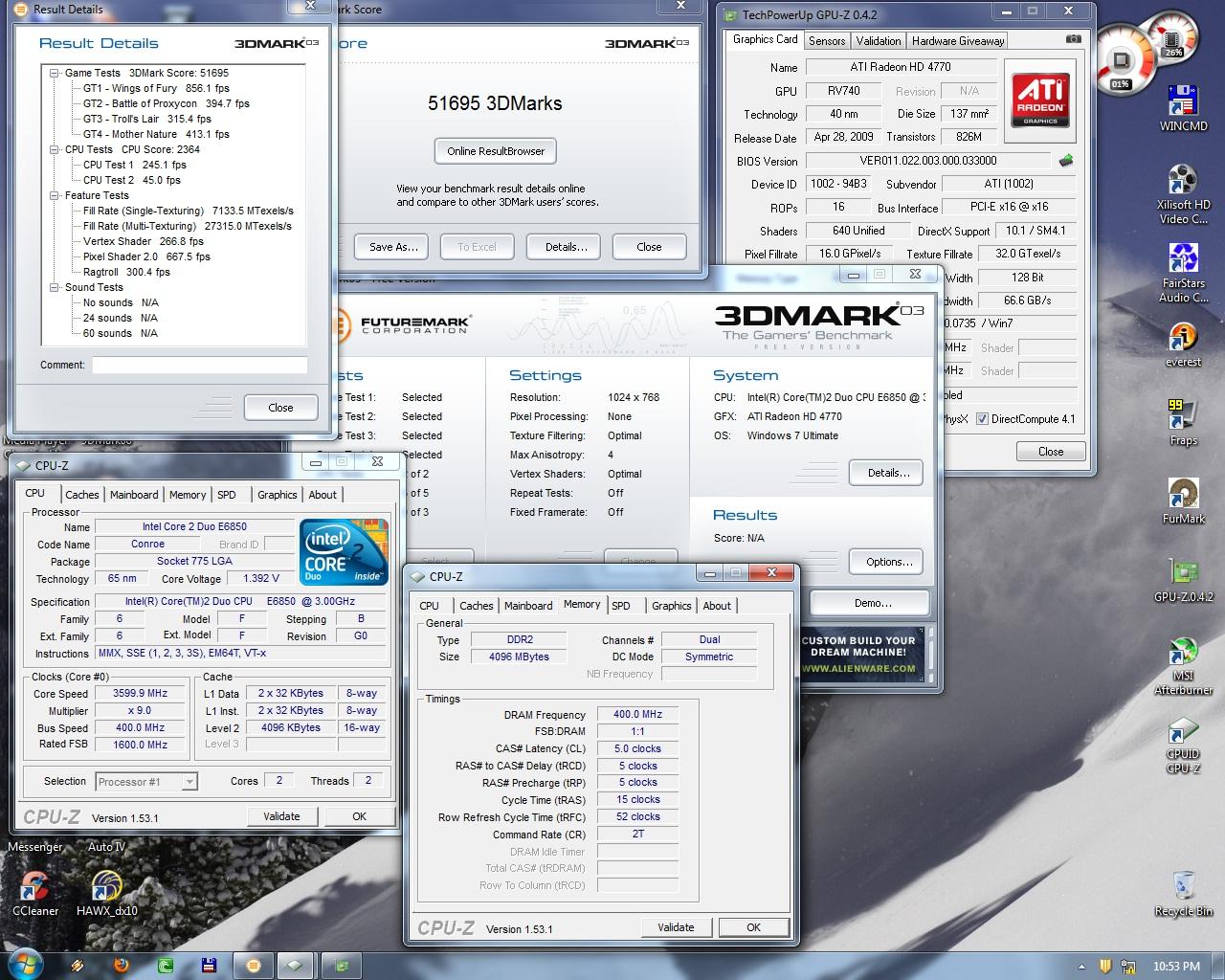The height and width of the screenshot is (980, 1225).
Task: Click OK in the CPU-Z CPU window
Action: click(x=359, y=816)
